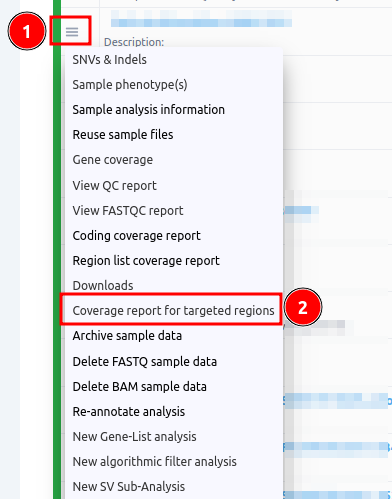Start New algorithmic filter analysis
The width and height of the screenshot is (392, 499).
coord(154,462)
